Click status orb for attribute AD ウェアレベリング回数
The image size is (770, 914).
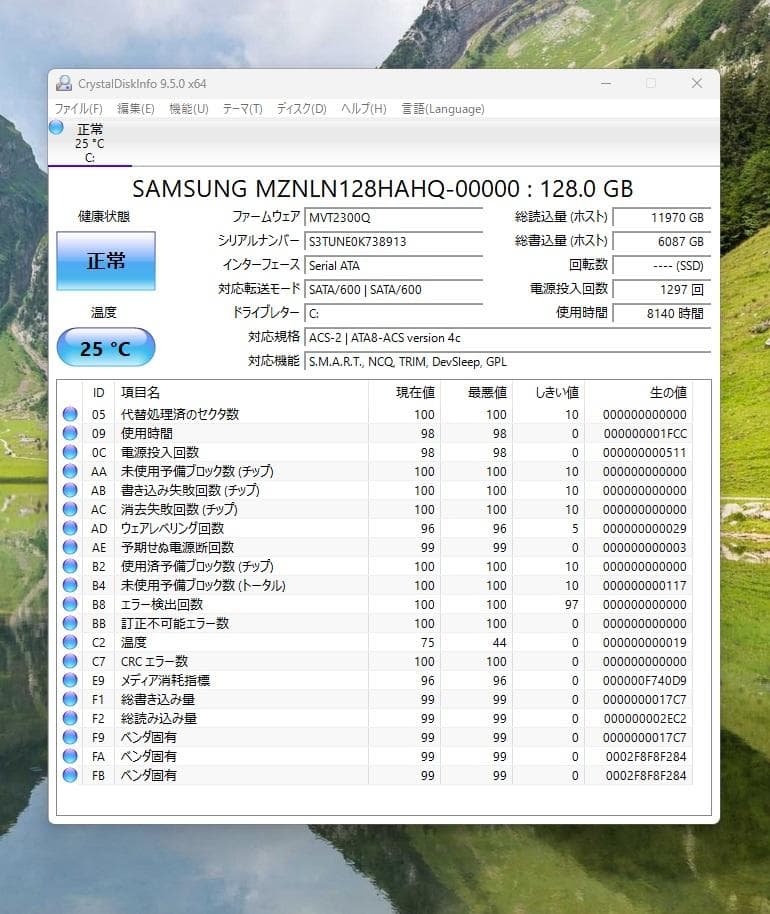(x=70, y=528)
